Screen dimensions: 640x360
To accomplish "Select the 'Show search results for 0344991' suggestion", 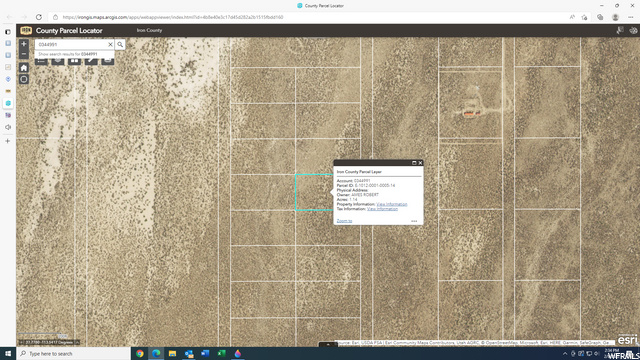I will pos(74,54).
